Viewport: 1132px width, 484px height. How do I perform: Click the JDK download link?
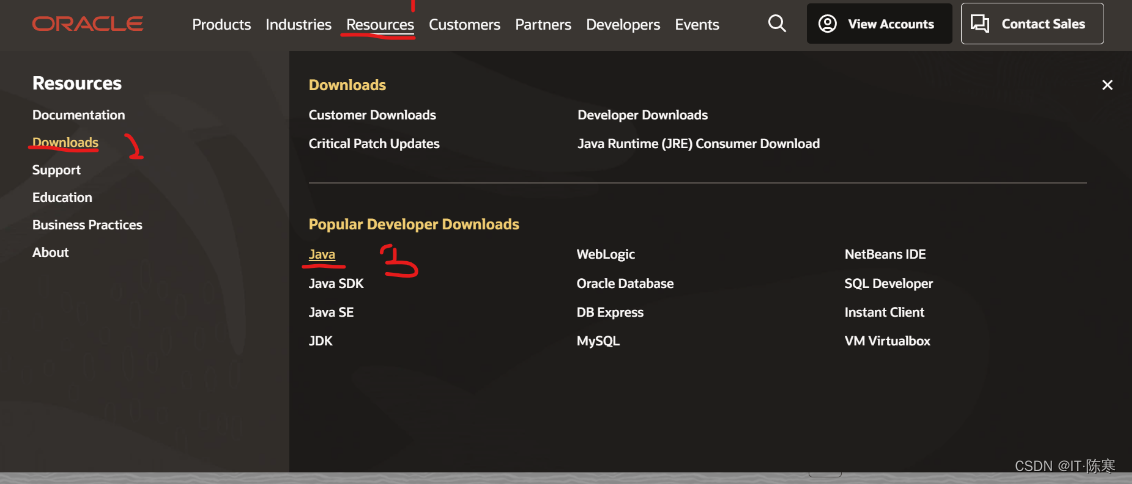[x=321, y=341]
